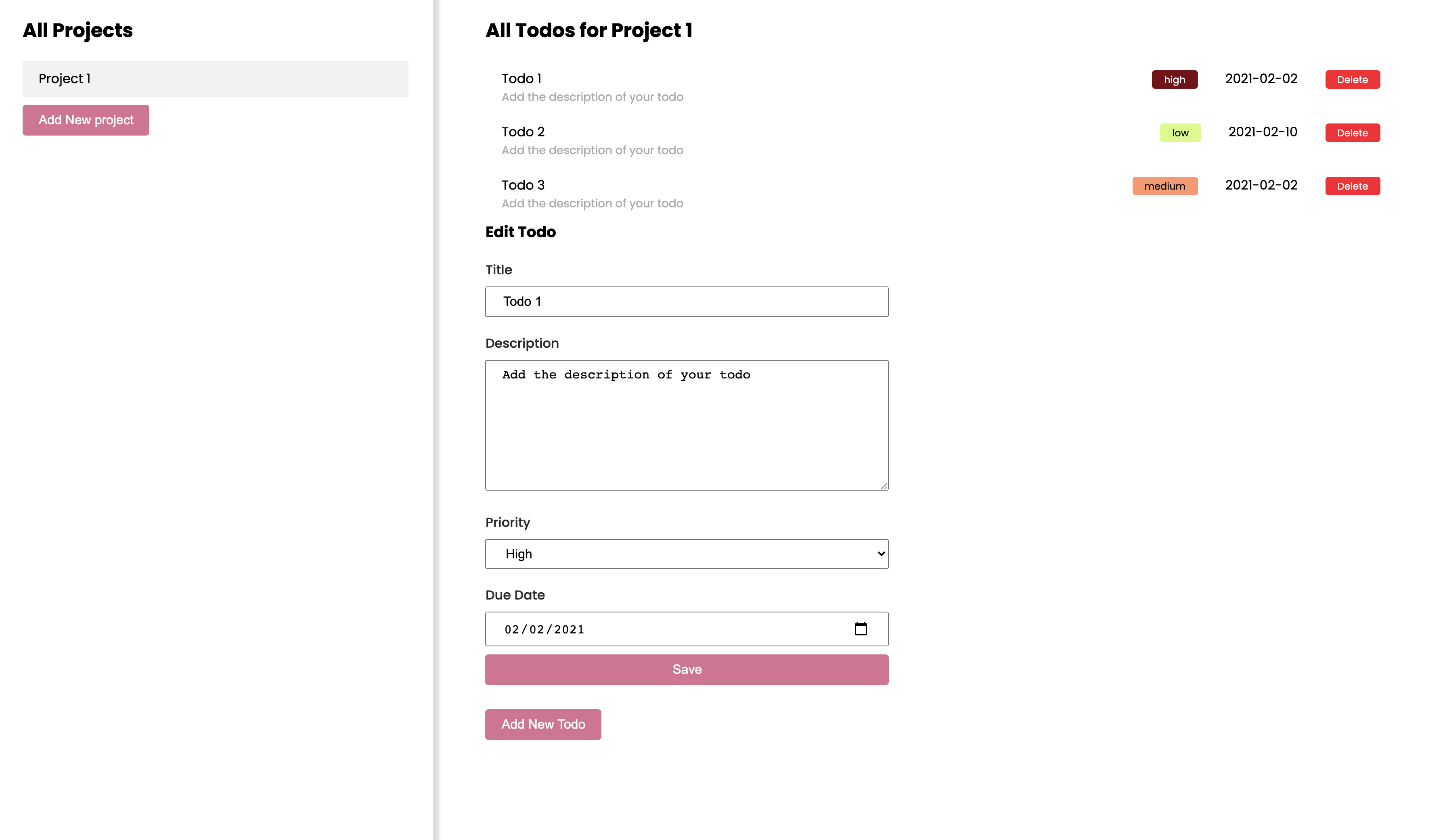This screenshot has width=1445, height=840.
Task: Click Todo 2's due date 2021-02-10
Action: 1262,132
